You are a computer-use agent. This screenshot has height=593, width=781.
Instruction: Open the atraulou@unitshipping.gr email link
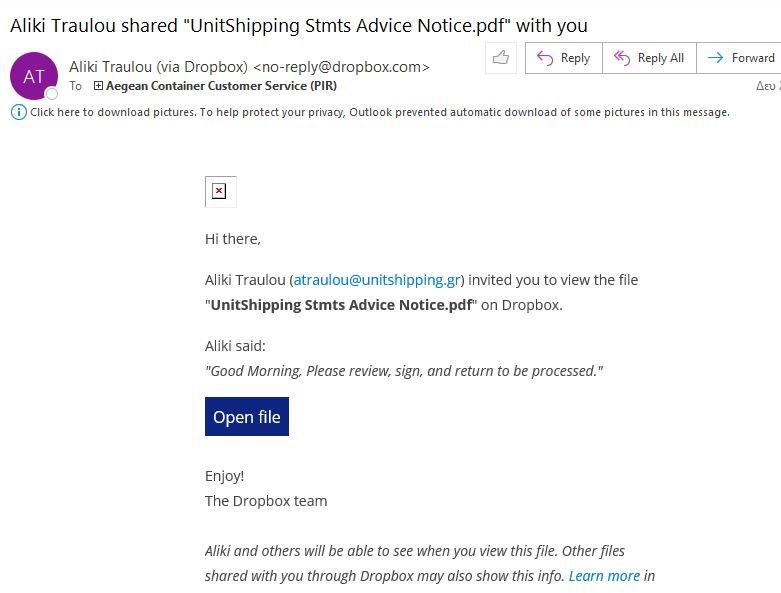(377, 280)
